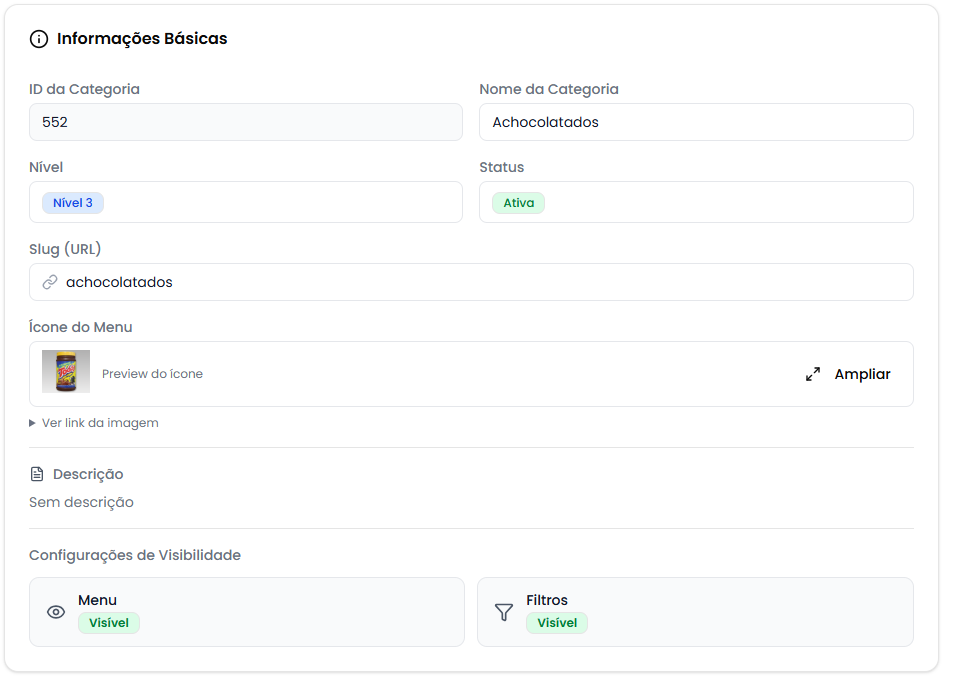Focus the Nome da Categoria input field
The image size is (953, 678).
pos(696,122)
